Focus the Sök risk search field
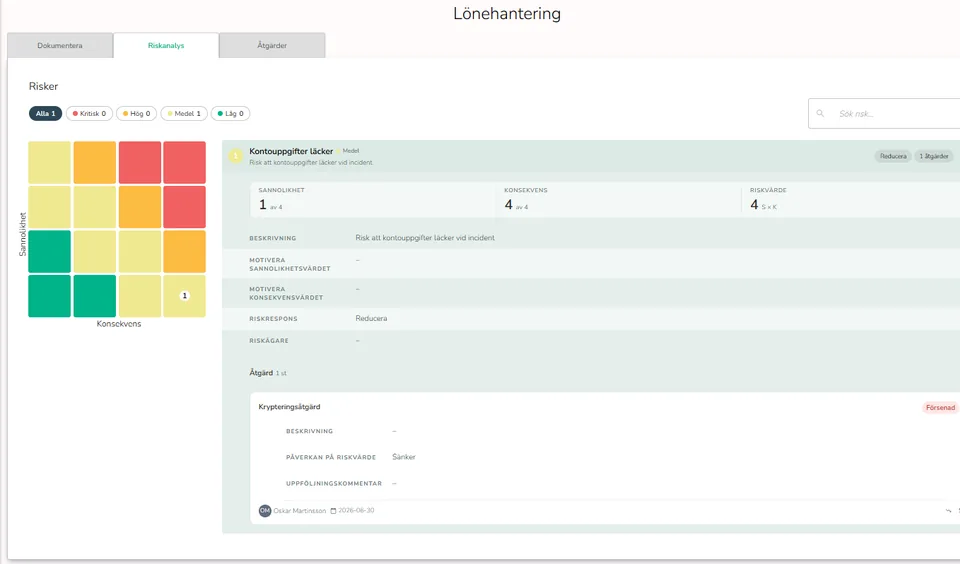Viewport: 960px width, 564px height. 885,113
